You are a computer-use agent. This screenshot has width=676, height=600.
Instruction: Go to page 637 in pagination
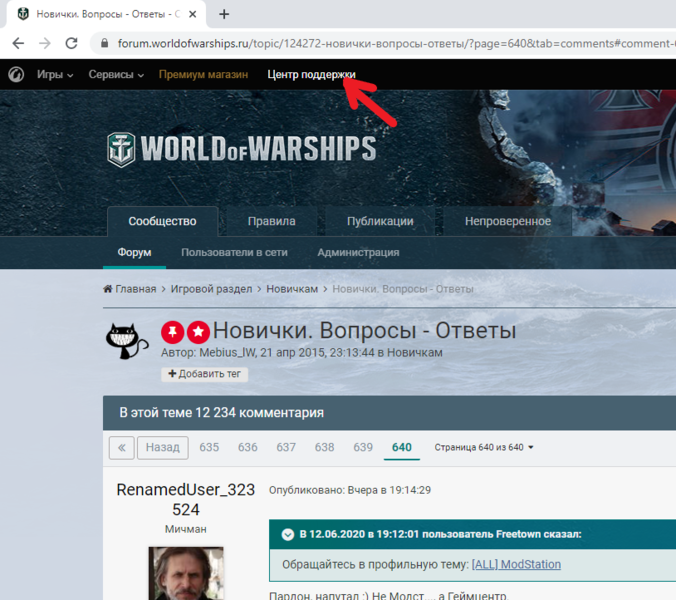coord(286,447)
